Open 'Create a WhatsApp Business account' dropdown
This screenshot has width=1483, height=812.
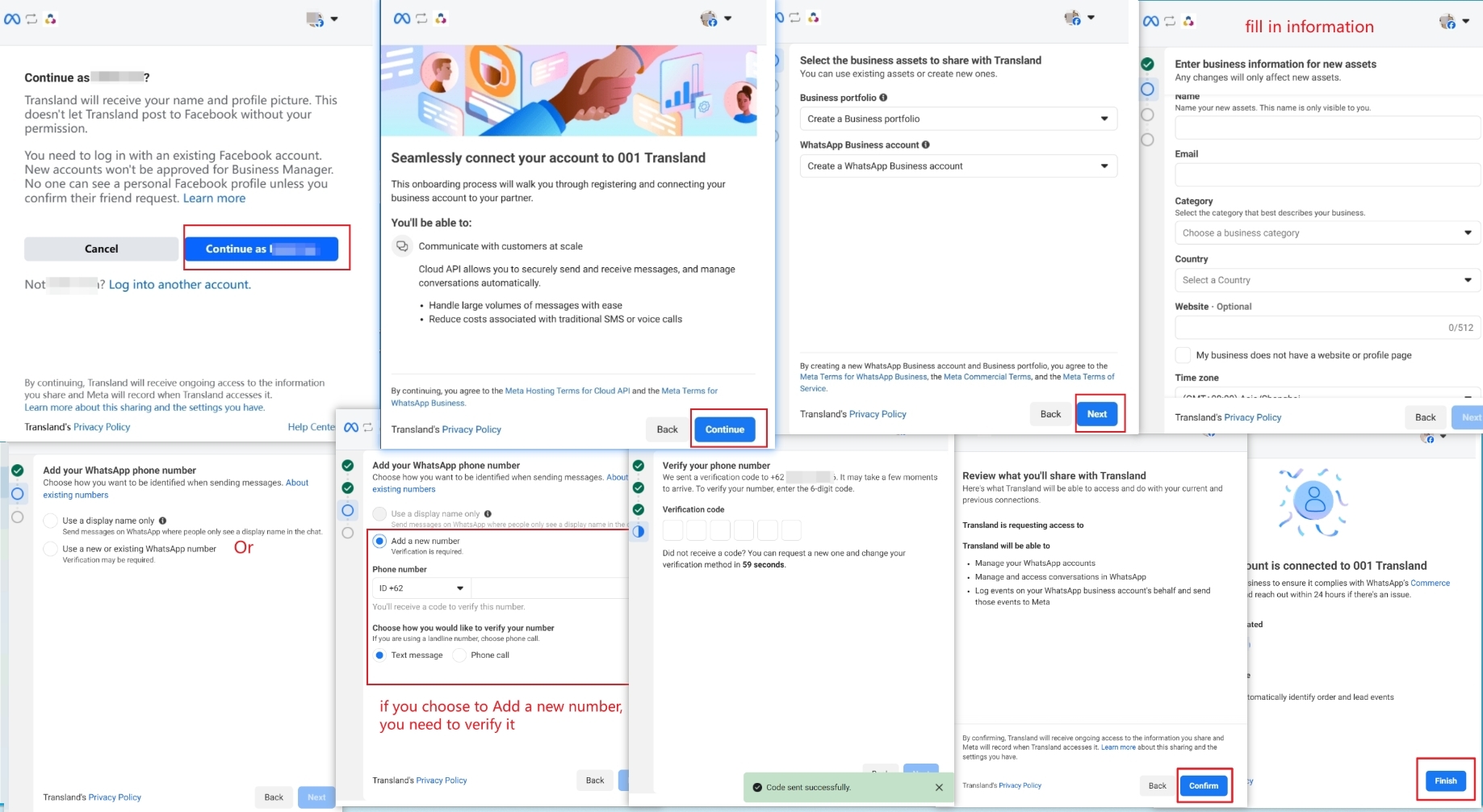pos(958,166)
